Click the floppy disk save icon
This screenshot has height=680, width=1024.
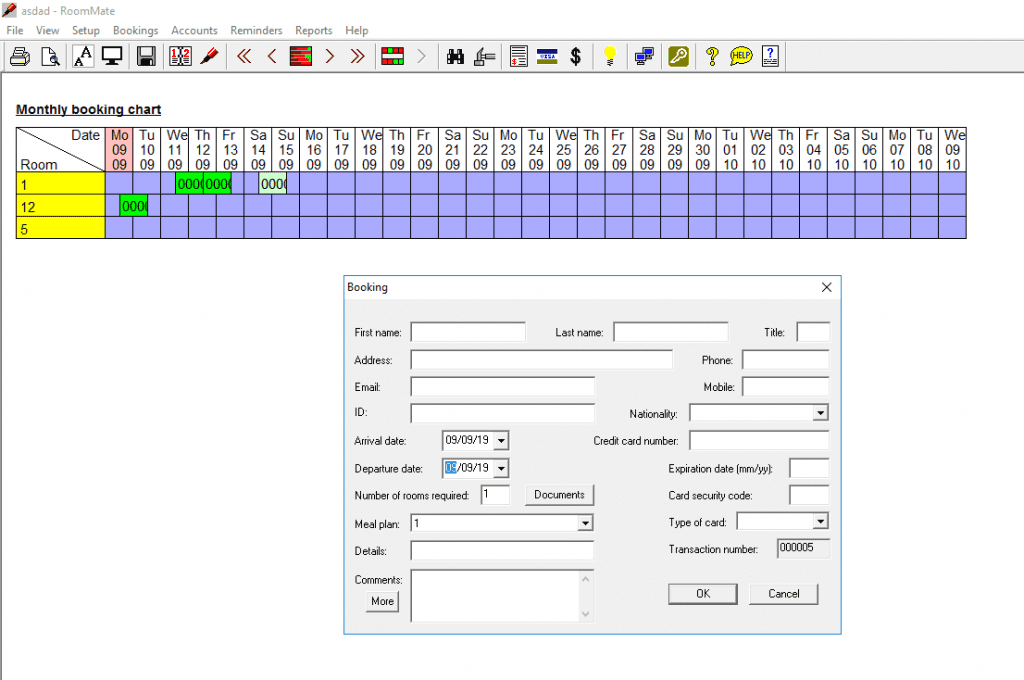point(146,57)
